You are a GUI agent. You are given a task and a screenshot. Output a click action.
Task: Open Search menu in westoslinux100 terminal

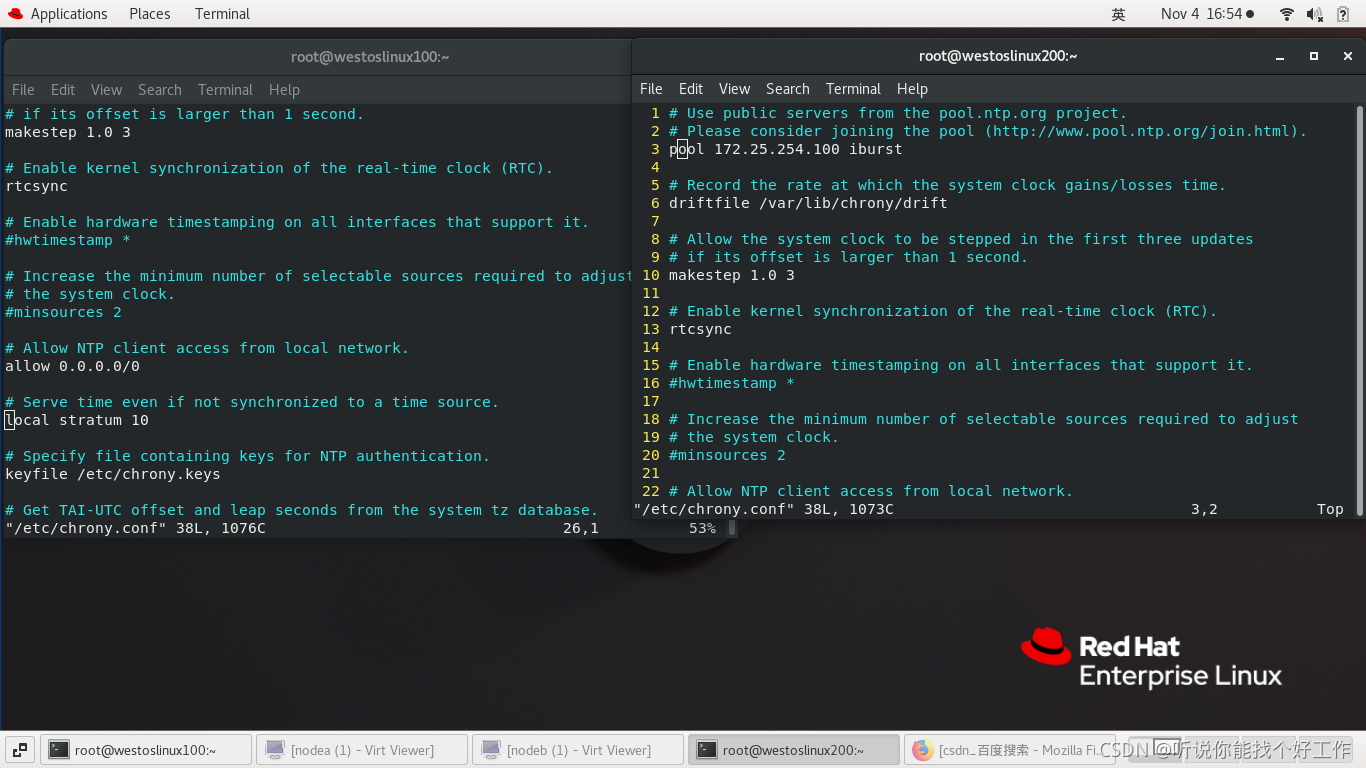click(x=160, y=90)
